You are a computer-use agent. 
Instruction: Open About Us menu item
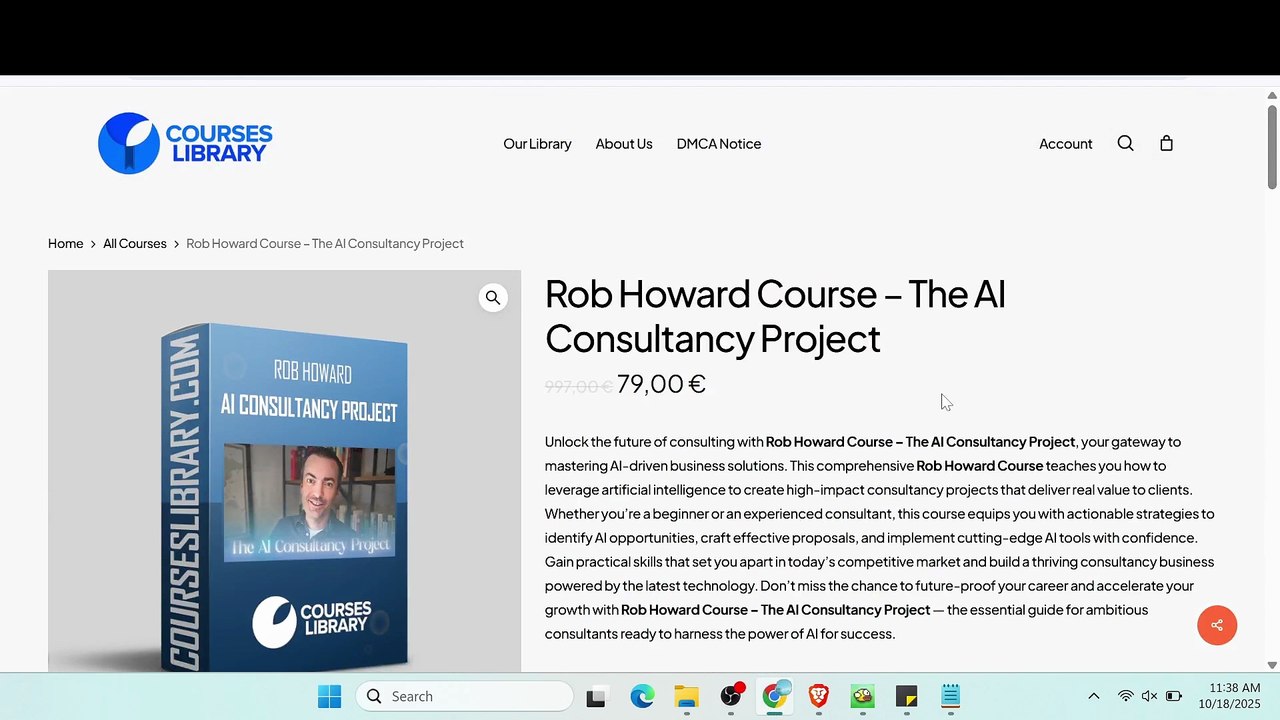[x=624, y=144]
